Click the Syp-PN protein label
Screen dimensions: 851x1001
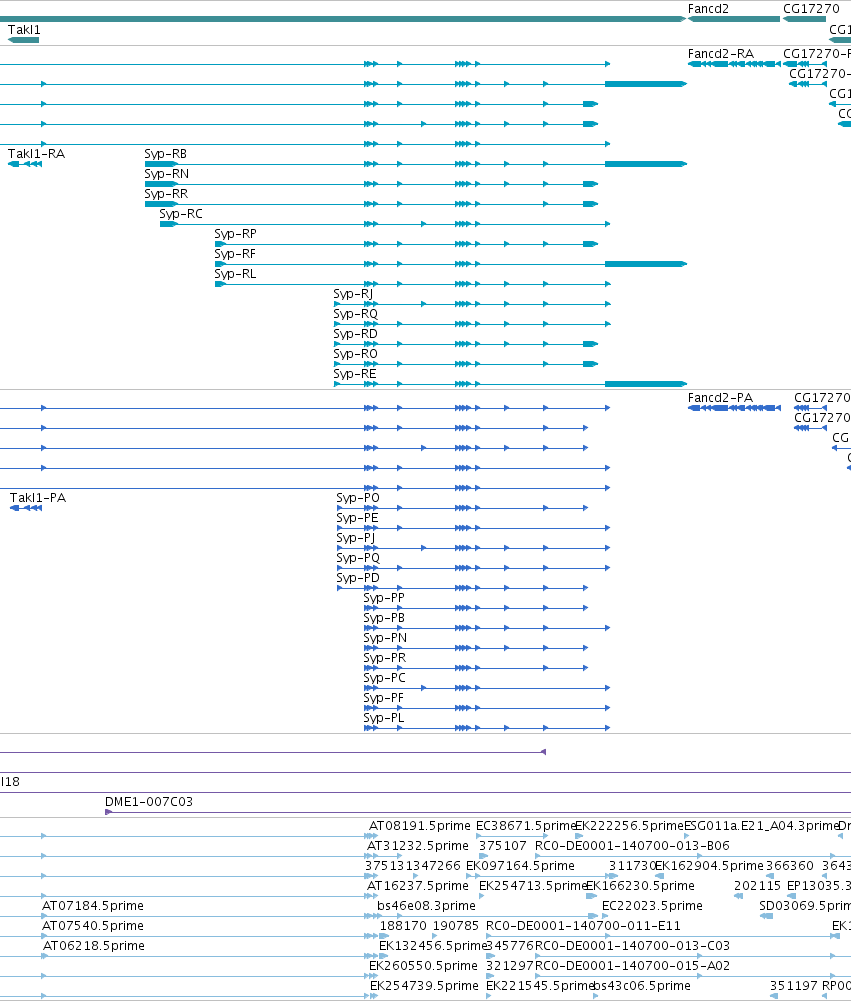click(385, 638)
